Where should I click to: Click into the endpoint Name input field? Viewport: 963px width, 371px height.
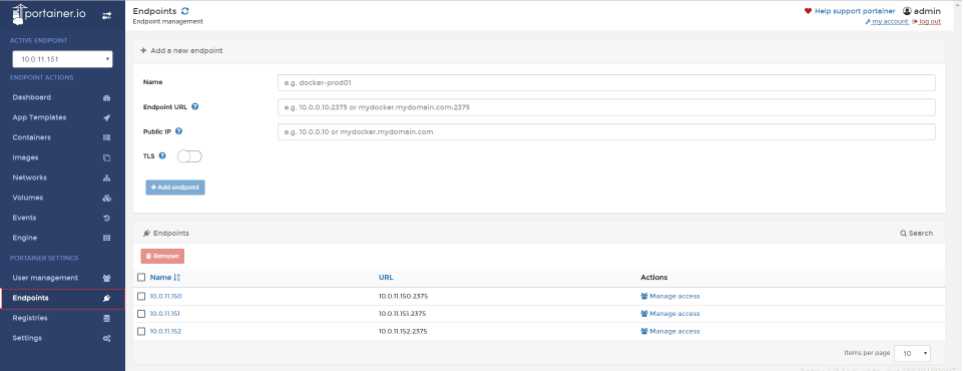[x=606, y=83]
